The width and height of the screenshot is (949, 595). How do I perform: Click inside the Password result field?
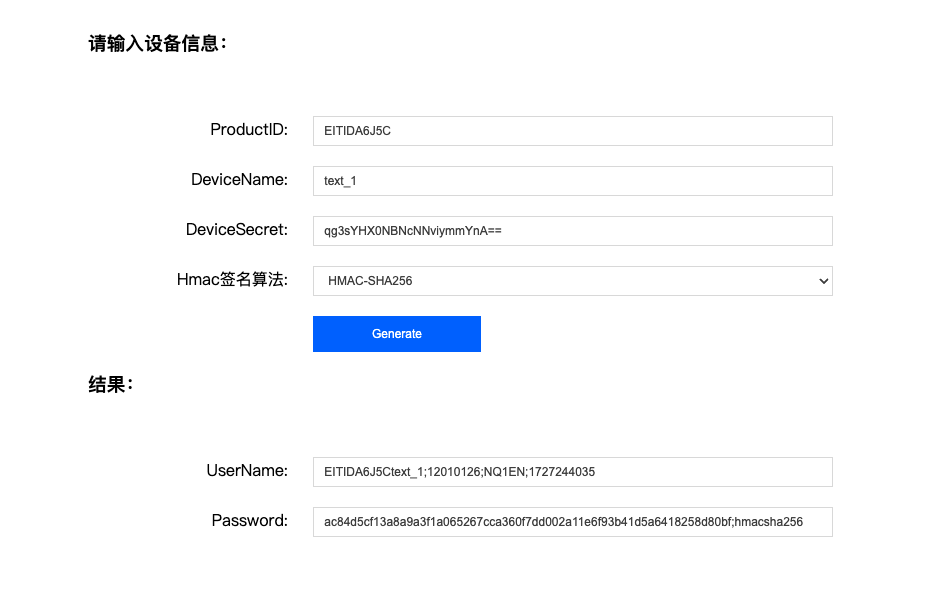(572, 522)
